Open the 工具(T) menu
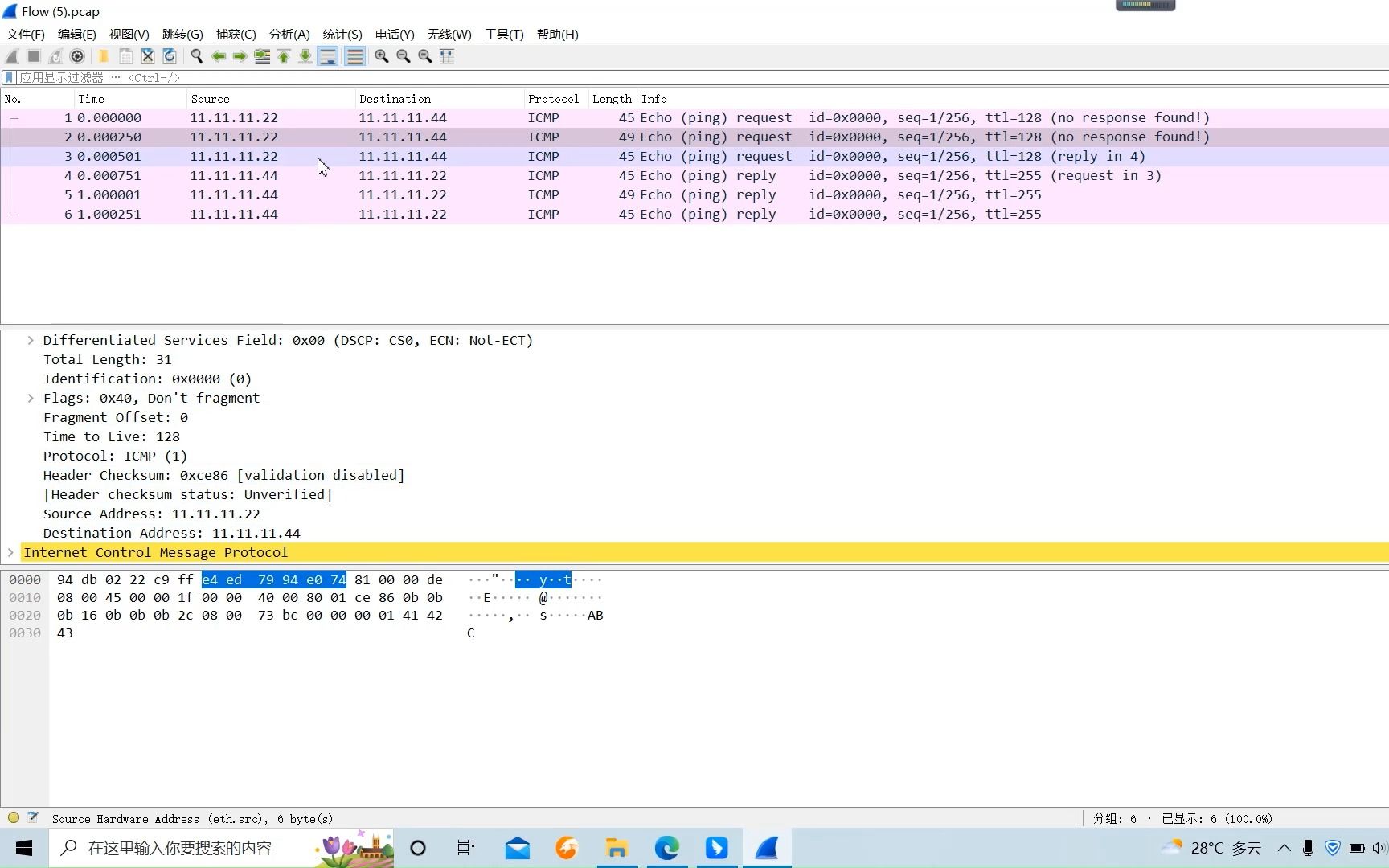The height and width of the screenshot is (868, 1389). pos(504,35)
